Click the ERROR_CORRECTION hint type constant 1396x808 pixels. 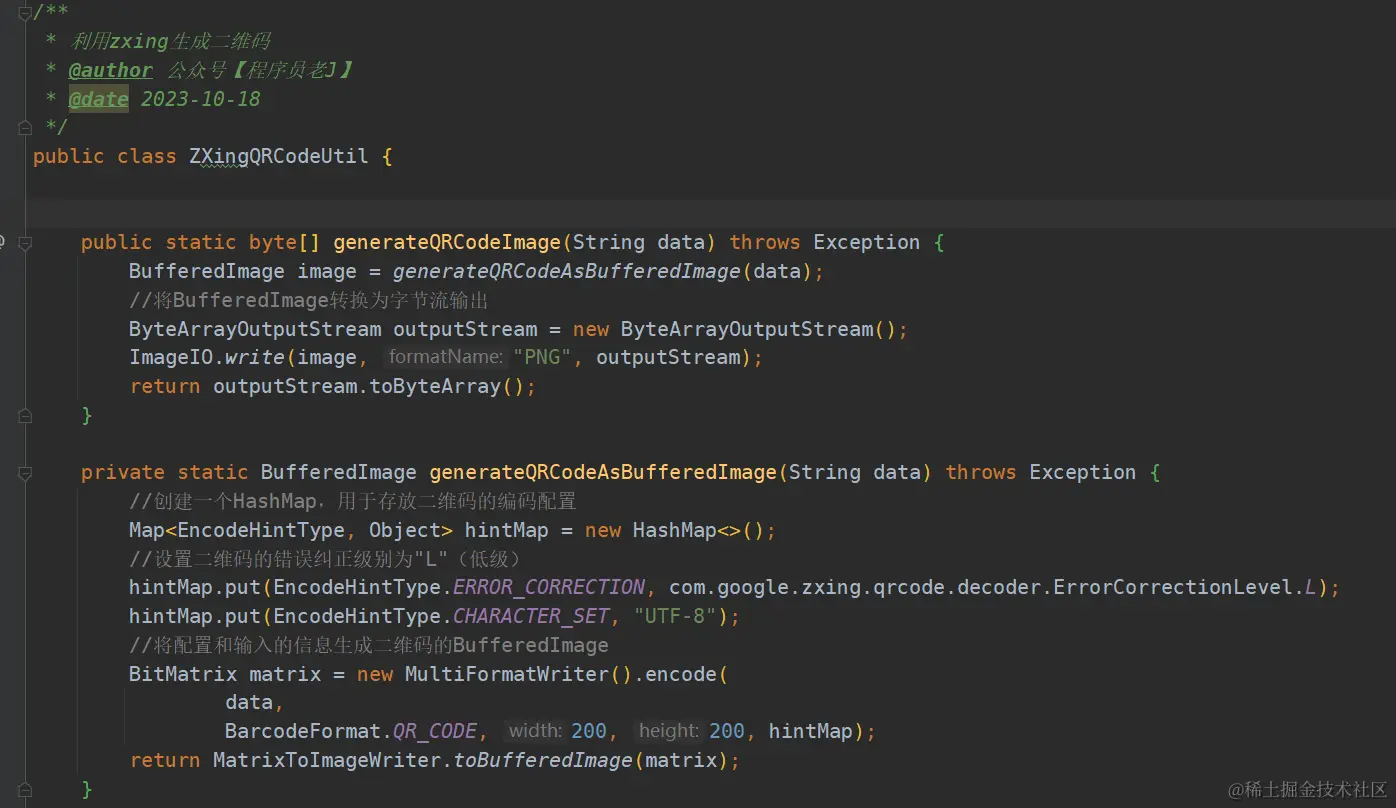click(548, 587)
